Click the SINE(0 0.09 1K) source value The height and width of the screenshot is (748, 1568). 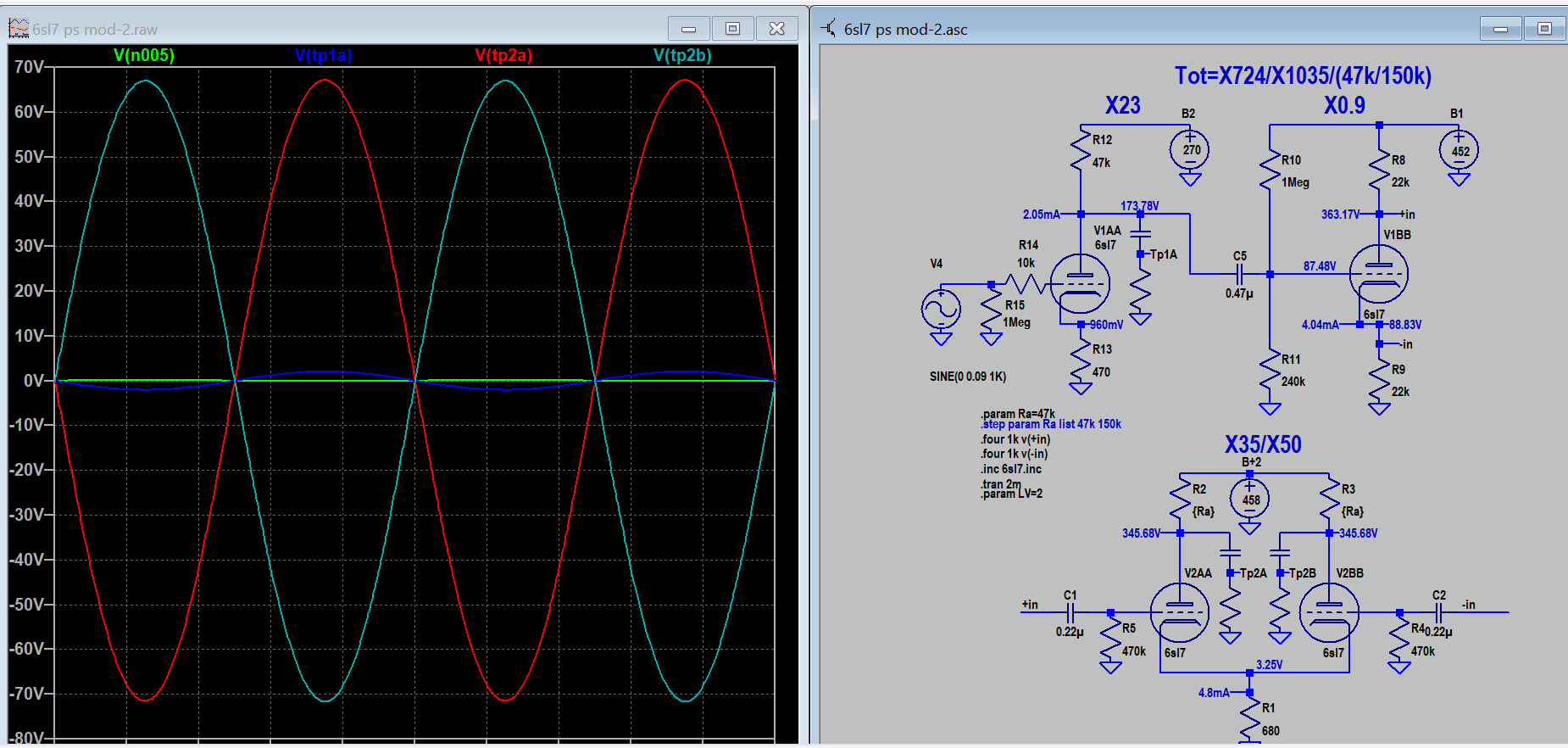pyautogui.click(x=968, y=377)
